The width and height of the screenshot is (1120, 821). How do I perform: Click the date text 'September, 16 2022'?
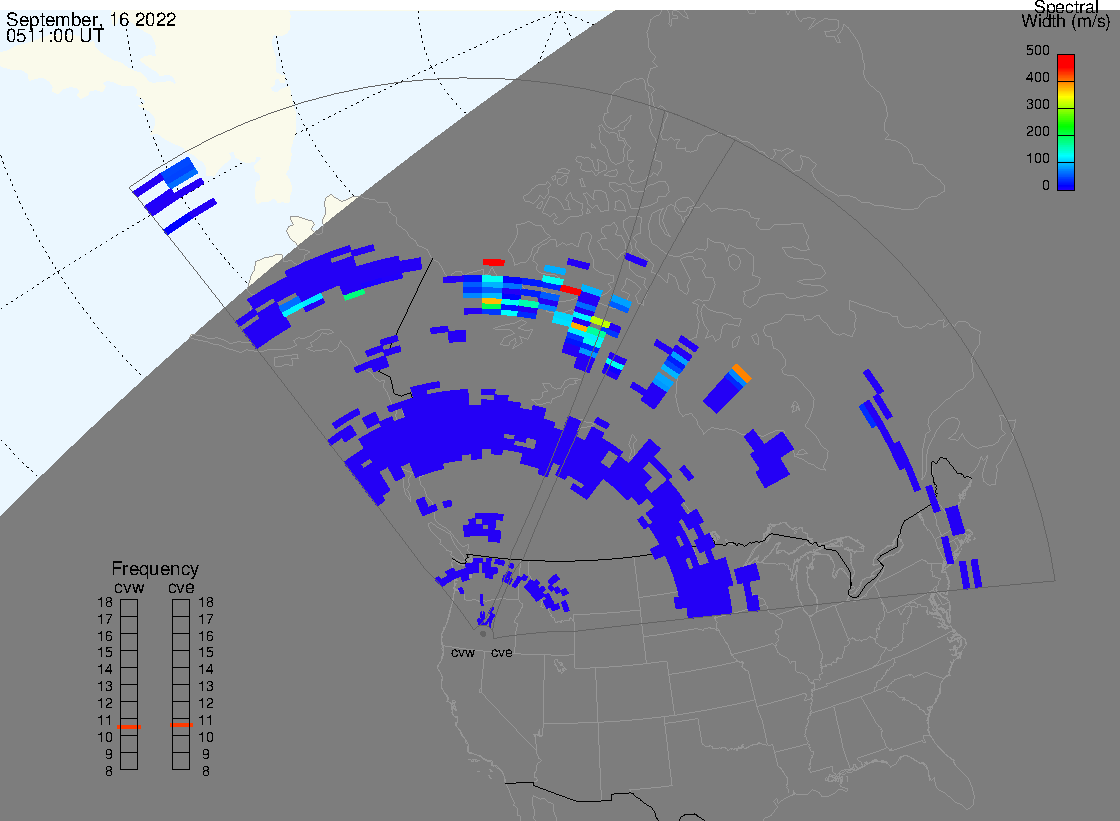(91, 19)
